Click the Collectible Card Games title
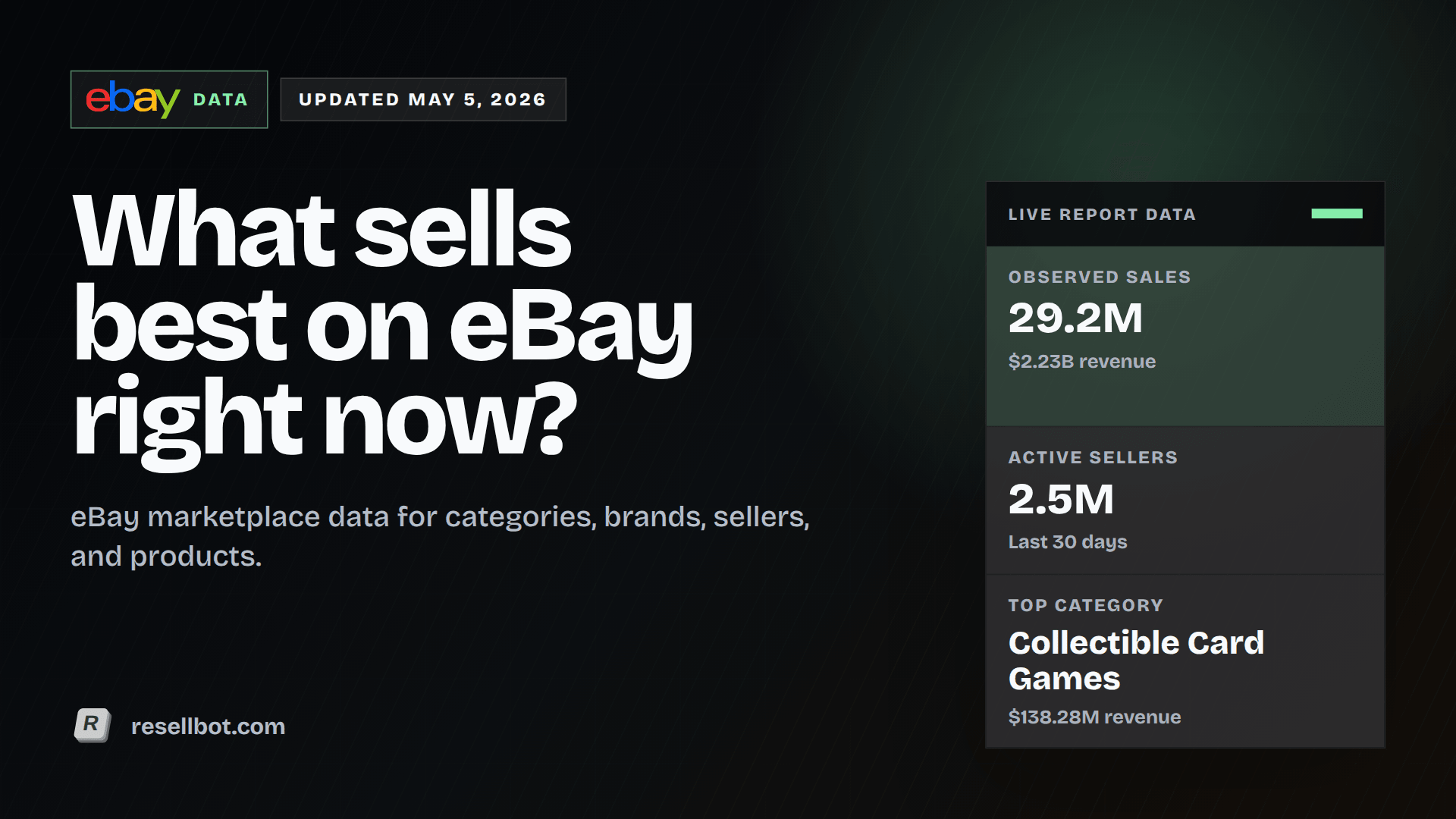The height and width of the screenshot is (819, 1456). coord(1136,661)
